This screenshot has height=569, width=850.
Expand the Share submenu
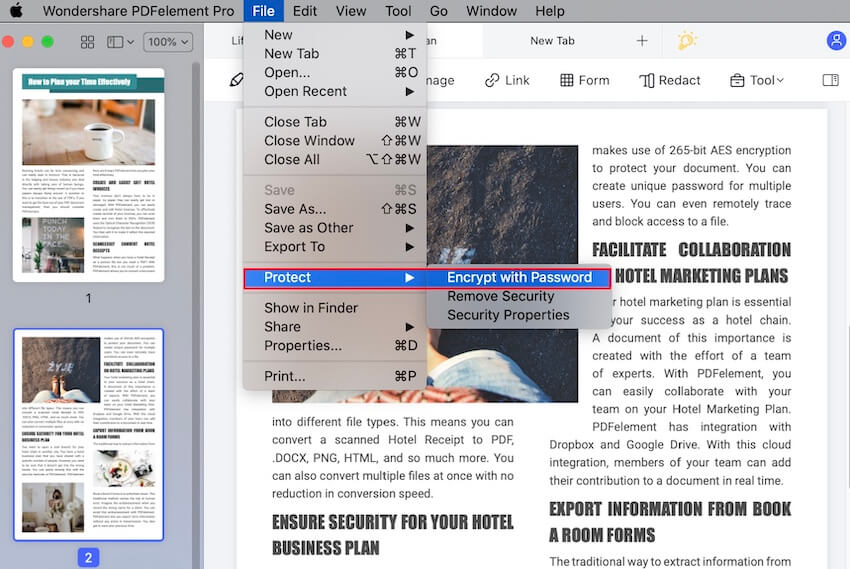[335, 327]
